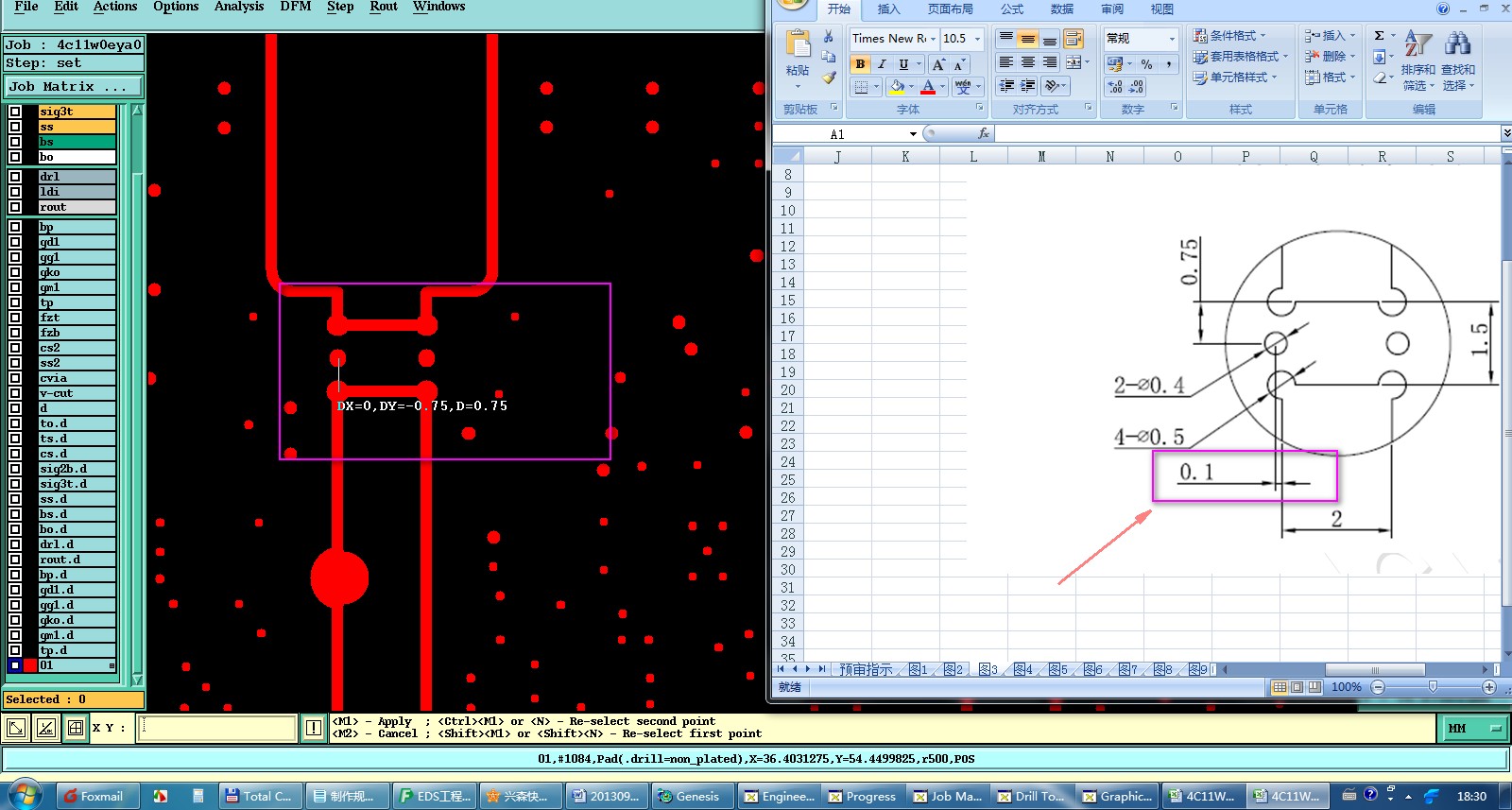
Task: Open the 条件格式 conditional formatting dropdown
Action: pos(1228,36)
